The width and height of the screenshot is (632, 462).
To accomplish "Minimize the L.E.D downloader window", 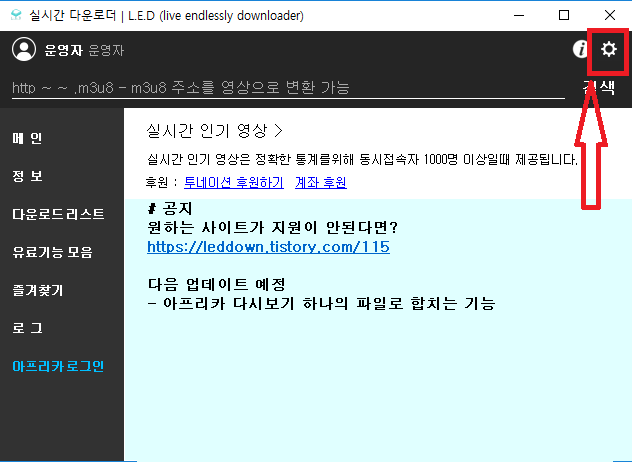I will pyautogui.click(x=519, y=15).
